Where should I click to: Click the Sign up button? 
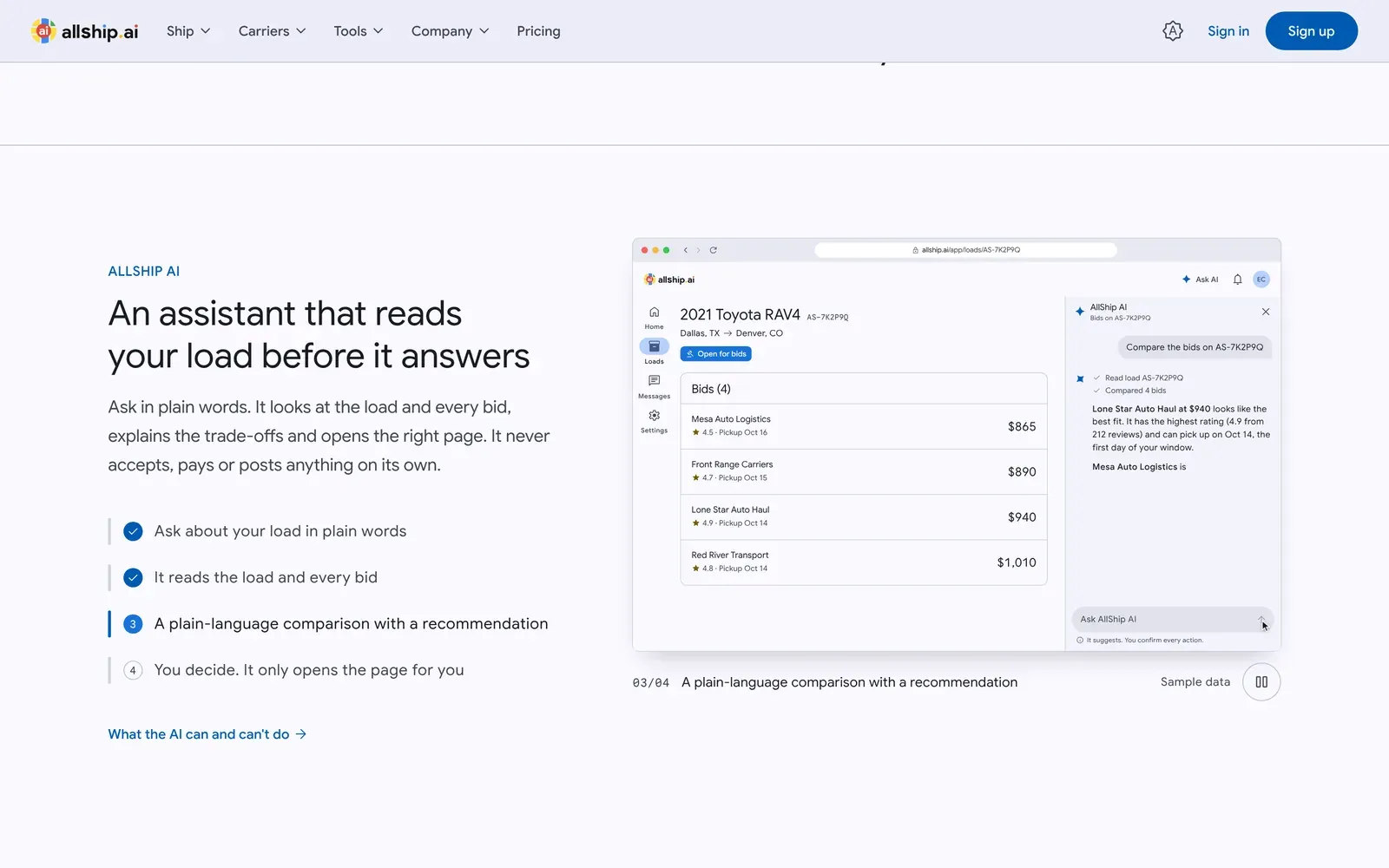(1311, 31)
